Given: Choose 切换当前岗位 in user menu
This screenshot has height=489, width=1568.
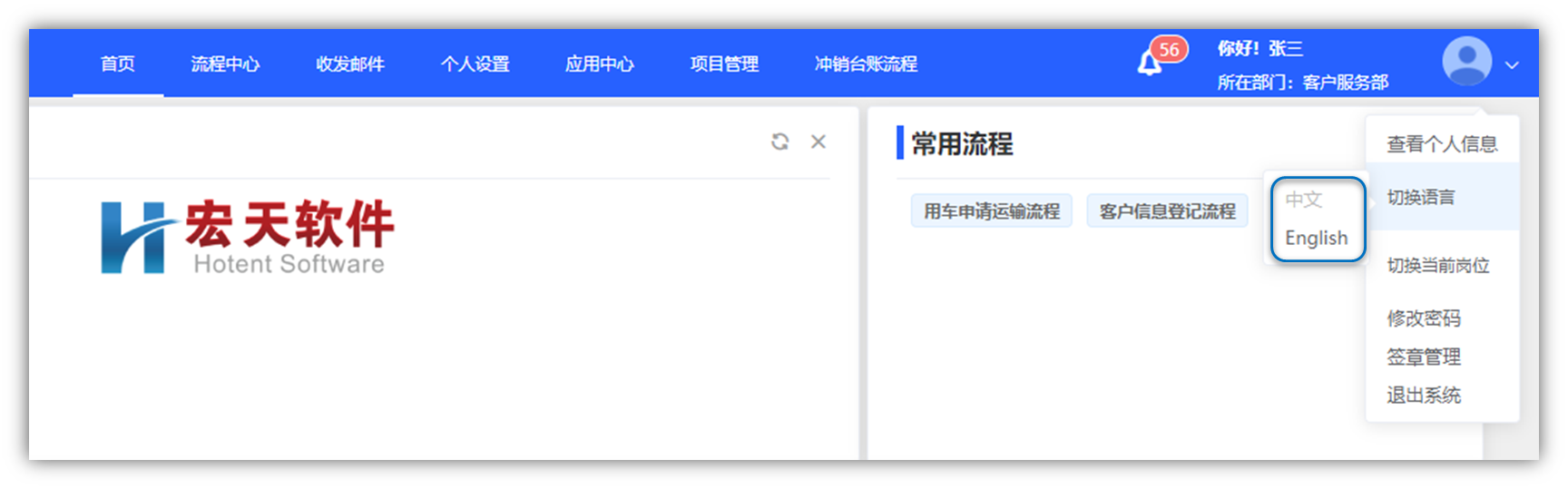Looking at the screenshot, I should tap(1438, 265).
